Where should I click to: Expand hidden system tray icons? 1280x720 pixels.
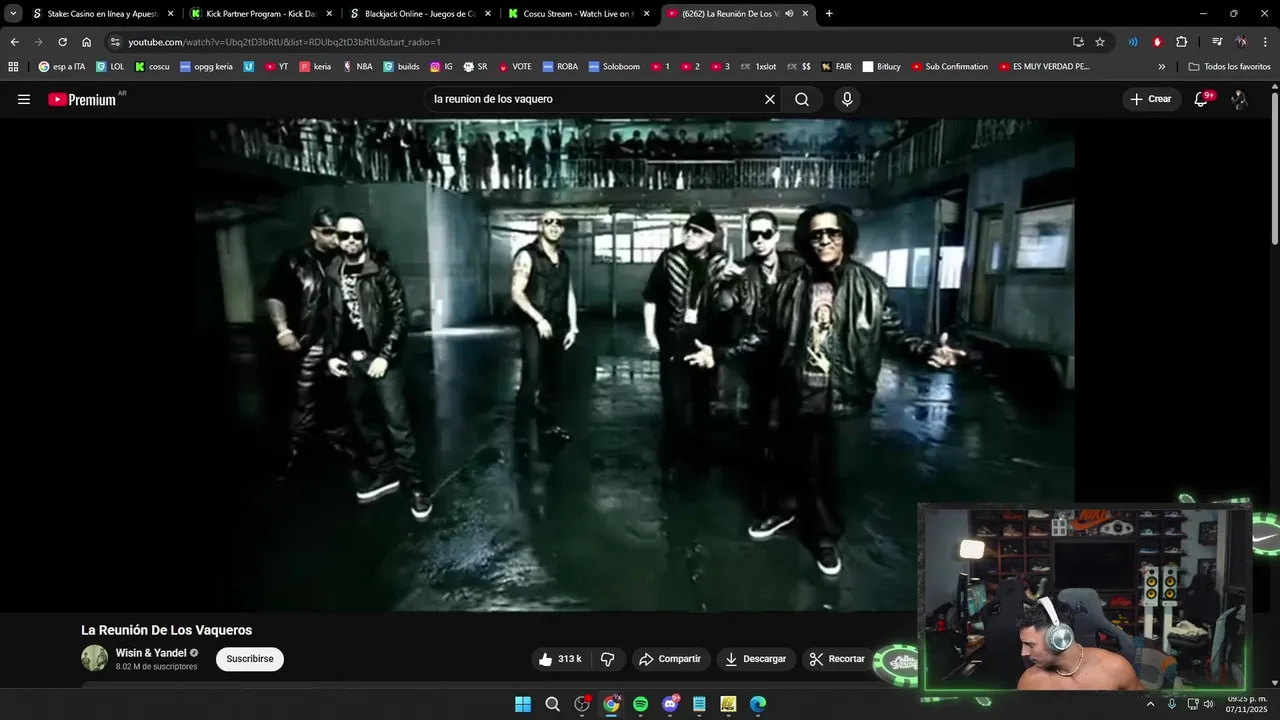[1150, 704]
